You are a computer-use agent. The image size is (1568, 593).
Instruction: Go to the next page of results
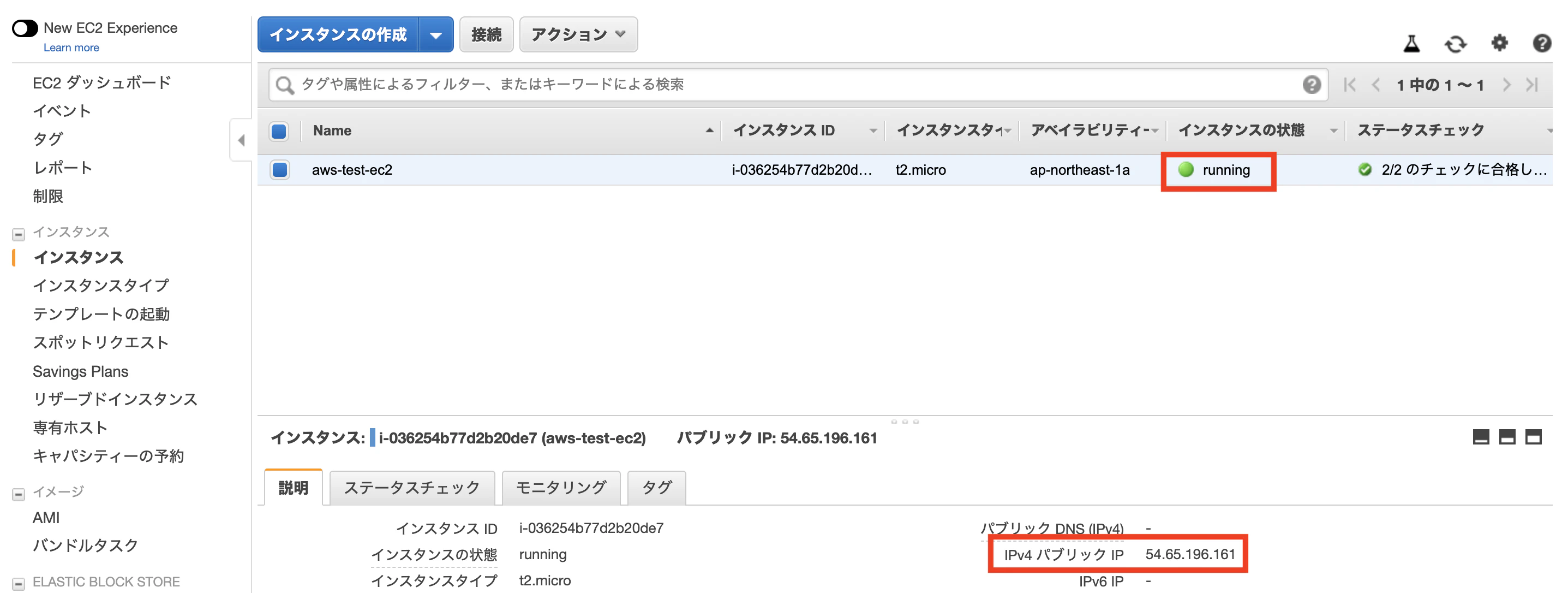pos(1506,85)
